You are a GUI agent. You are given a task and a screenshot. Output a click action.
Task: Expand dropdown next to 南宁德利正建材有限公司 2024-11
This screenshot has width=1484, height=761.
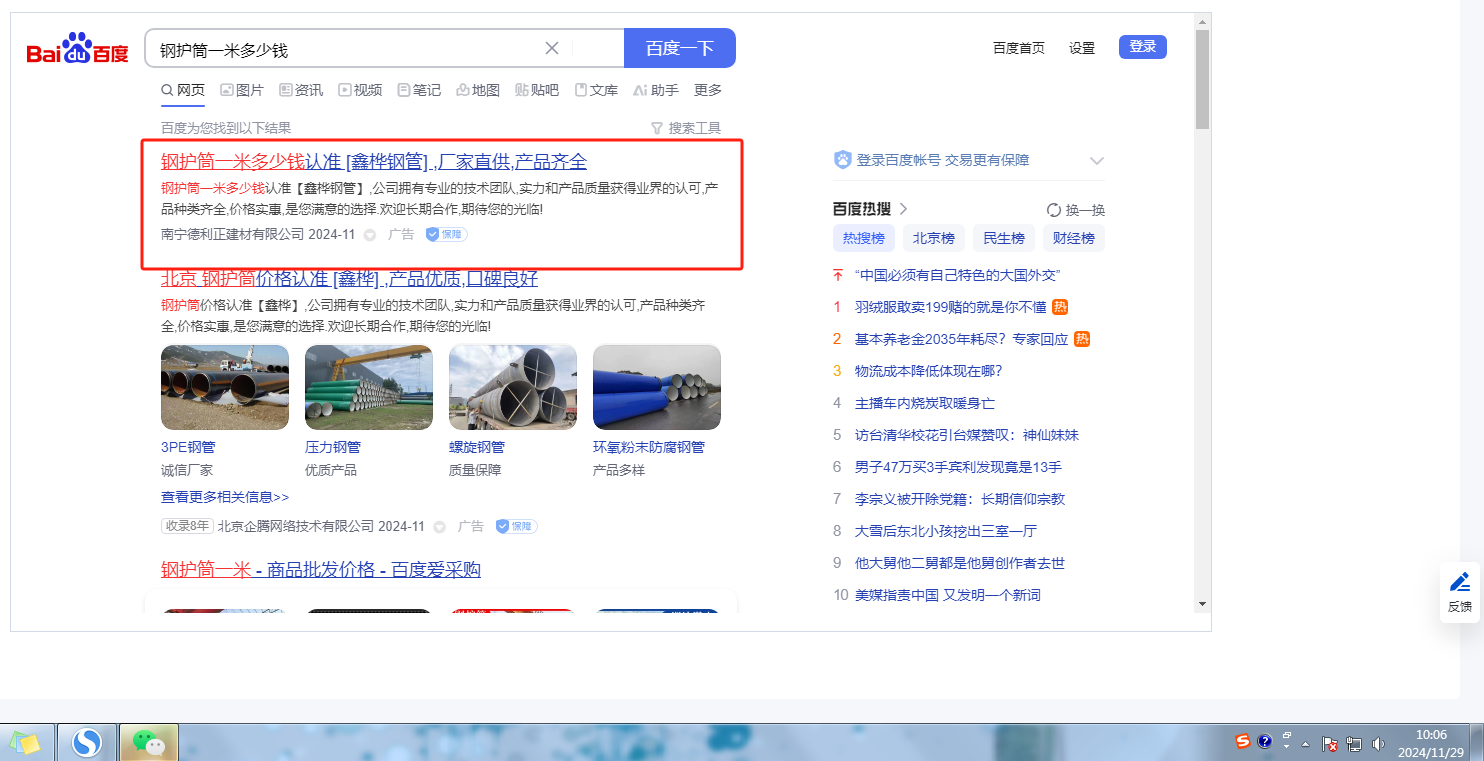[x=369, y=235]
